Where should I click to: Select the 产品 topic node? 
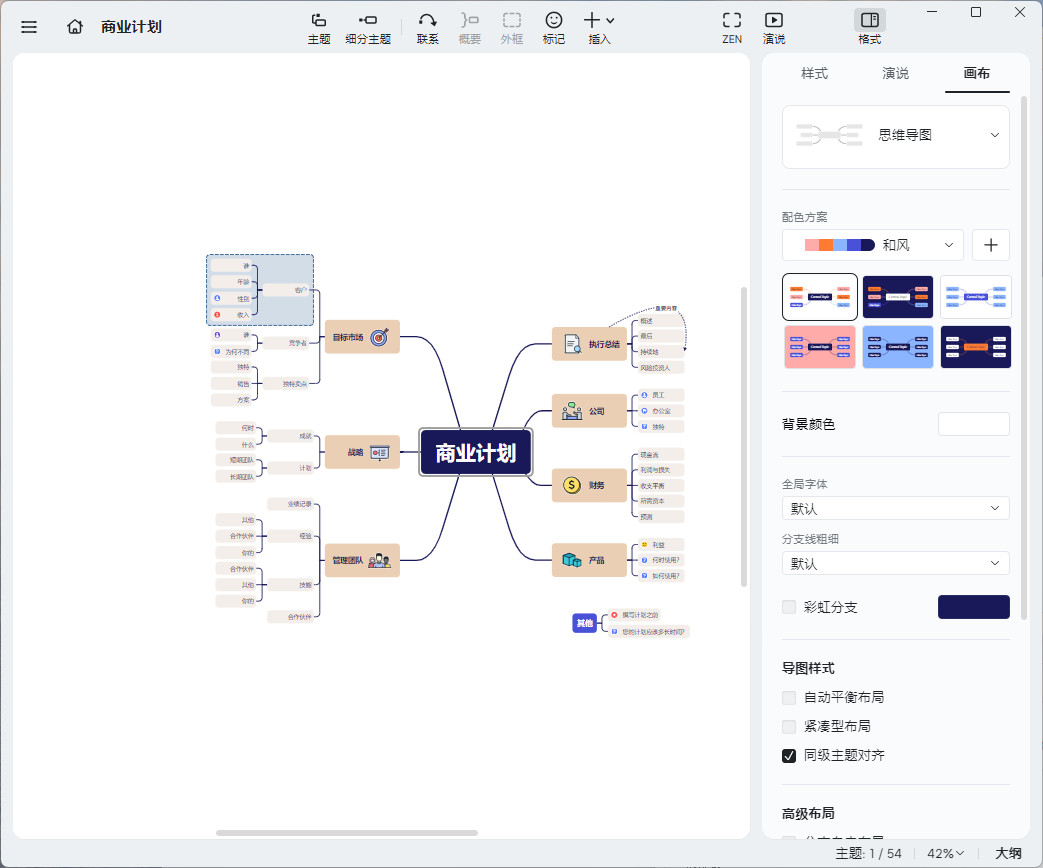point(589,560)
